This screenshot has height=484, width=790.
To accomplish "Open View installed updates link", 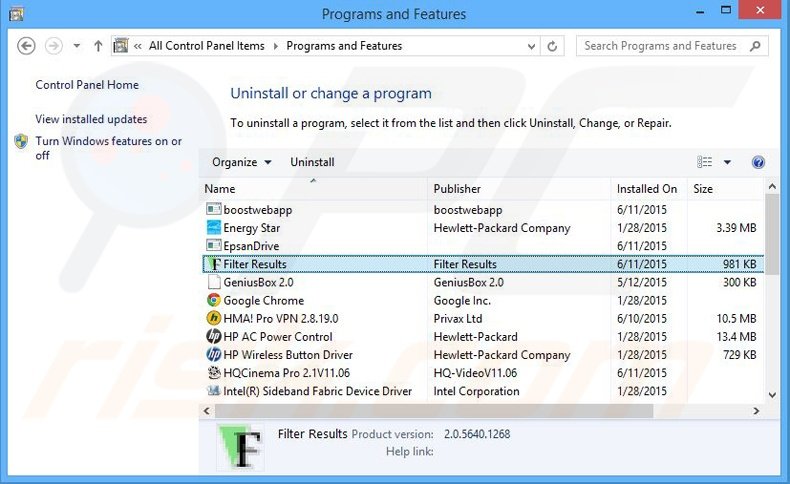I will tap(91, 119).
